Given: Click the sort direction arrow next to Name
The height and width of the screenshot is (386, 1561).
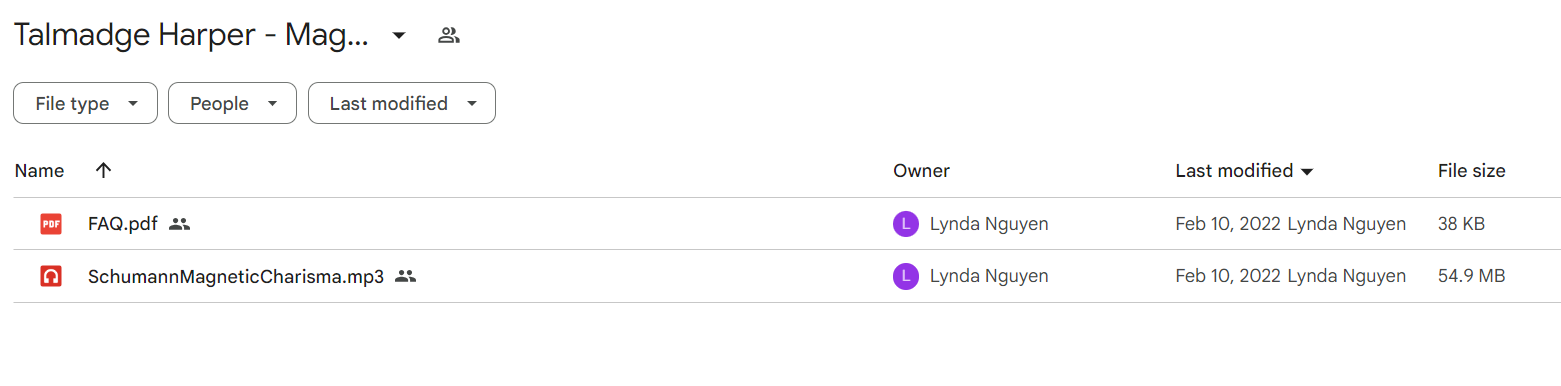Looking at the screenshot, I should 103,171.
